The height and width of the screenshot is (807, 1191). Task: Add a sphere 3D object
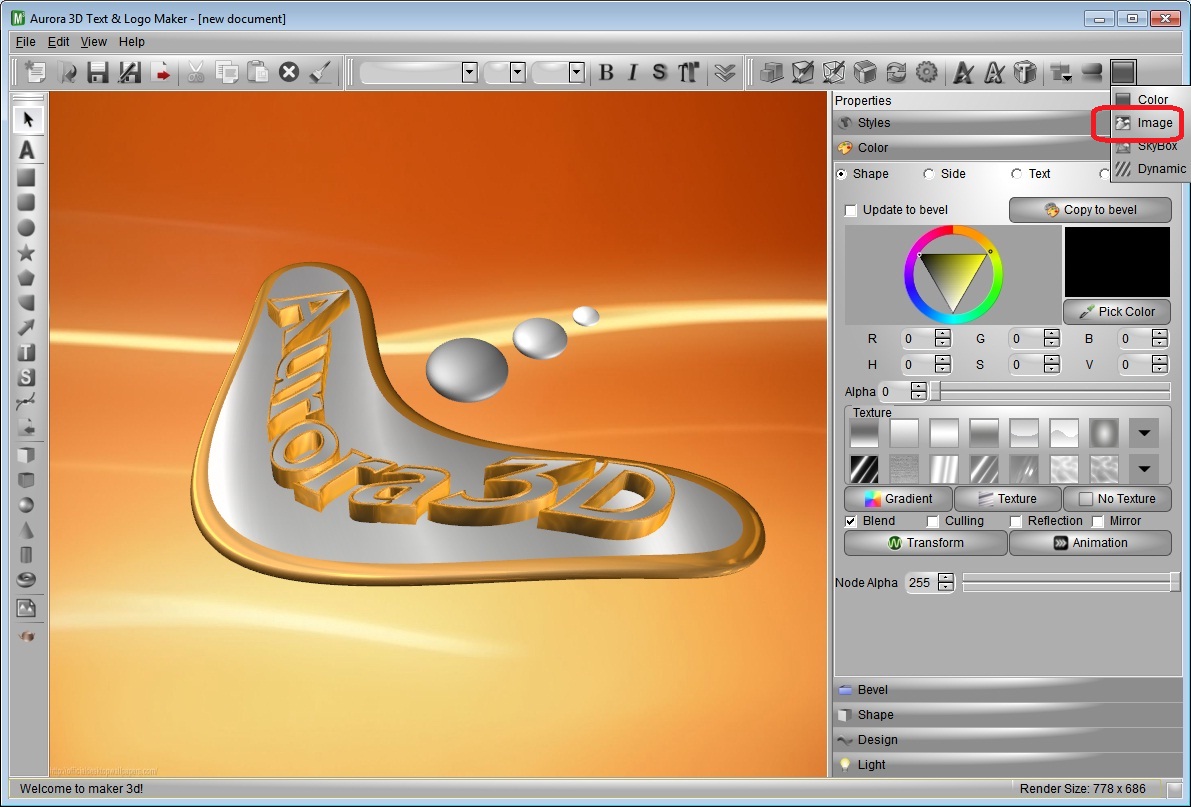(27, 505)
